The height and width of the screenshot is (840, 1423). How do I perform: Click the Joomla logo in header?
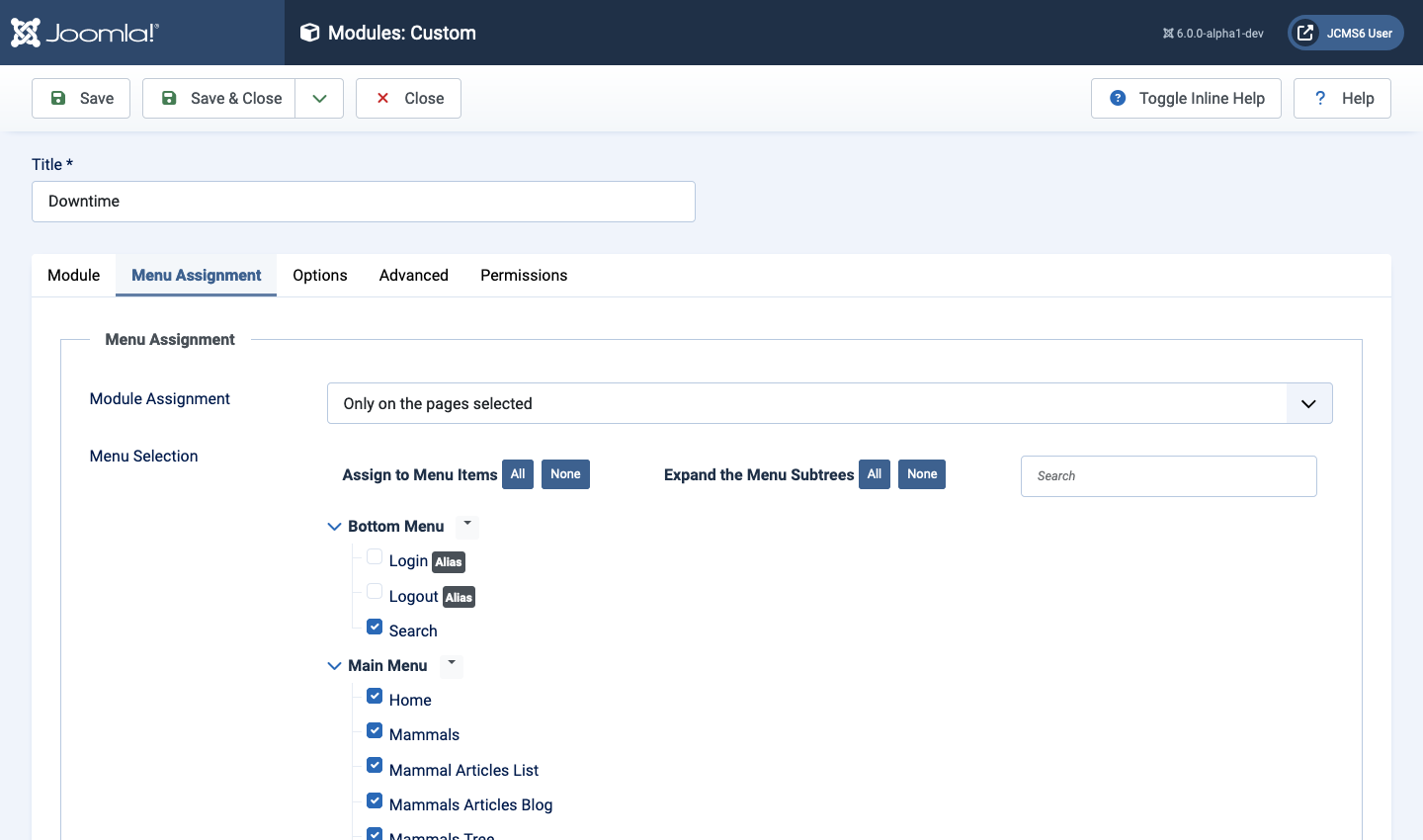point(85,33)
